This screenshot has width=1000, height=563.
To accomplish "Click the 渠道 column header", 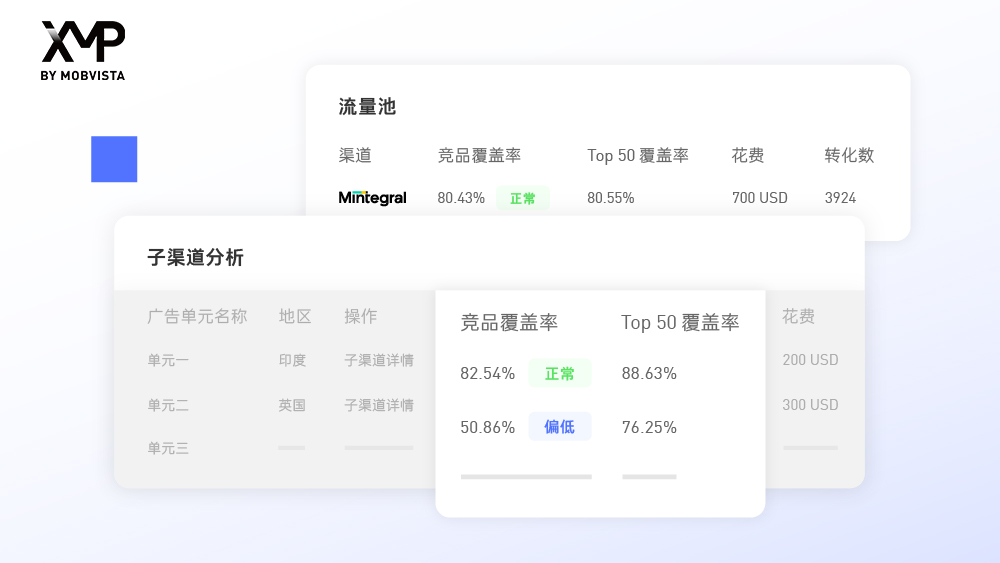I will [x=355, y=156].
